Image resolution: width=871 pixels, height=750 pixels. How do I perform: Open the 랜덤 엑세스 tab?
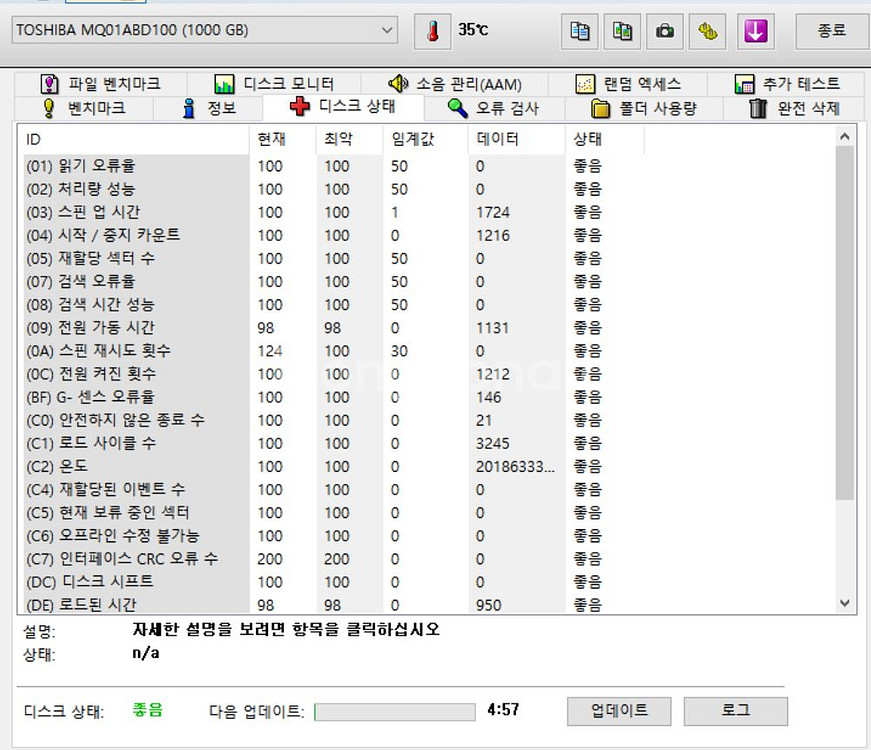[628, 84]
